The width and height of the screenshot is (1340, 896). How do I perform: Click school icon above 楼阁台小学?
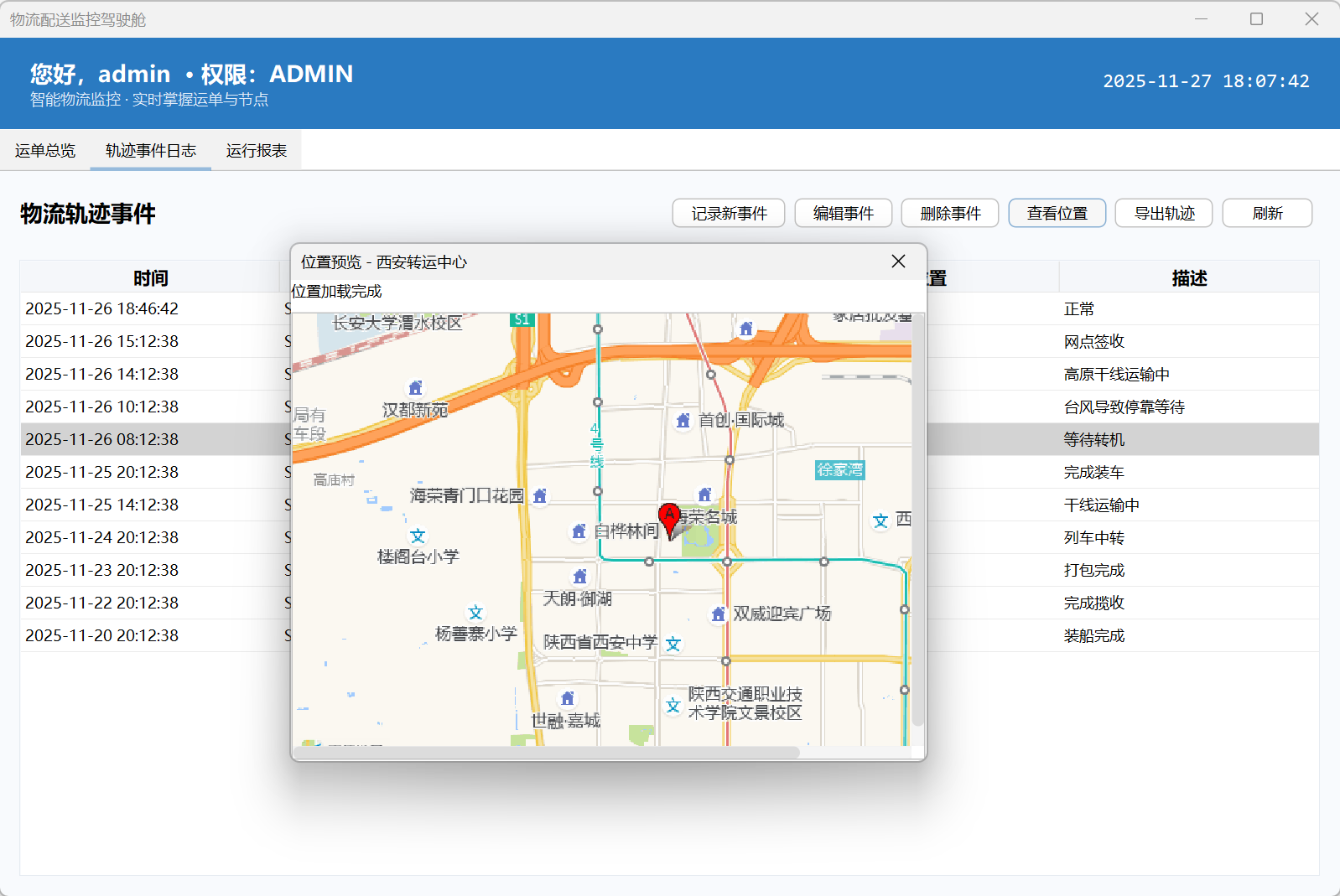(418, 536)
